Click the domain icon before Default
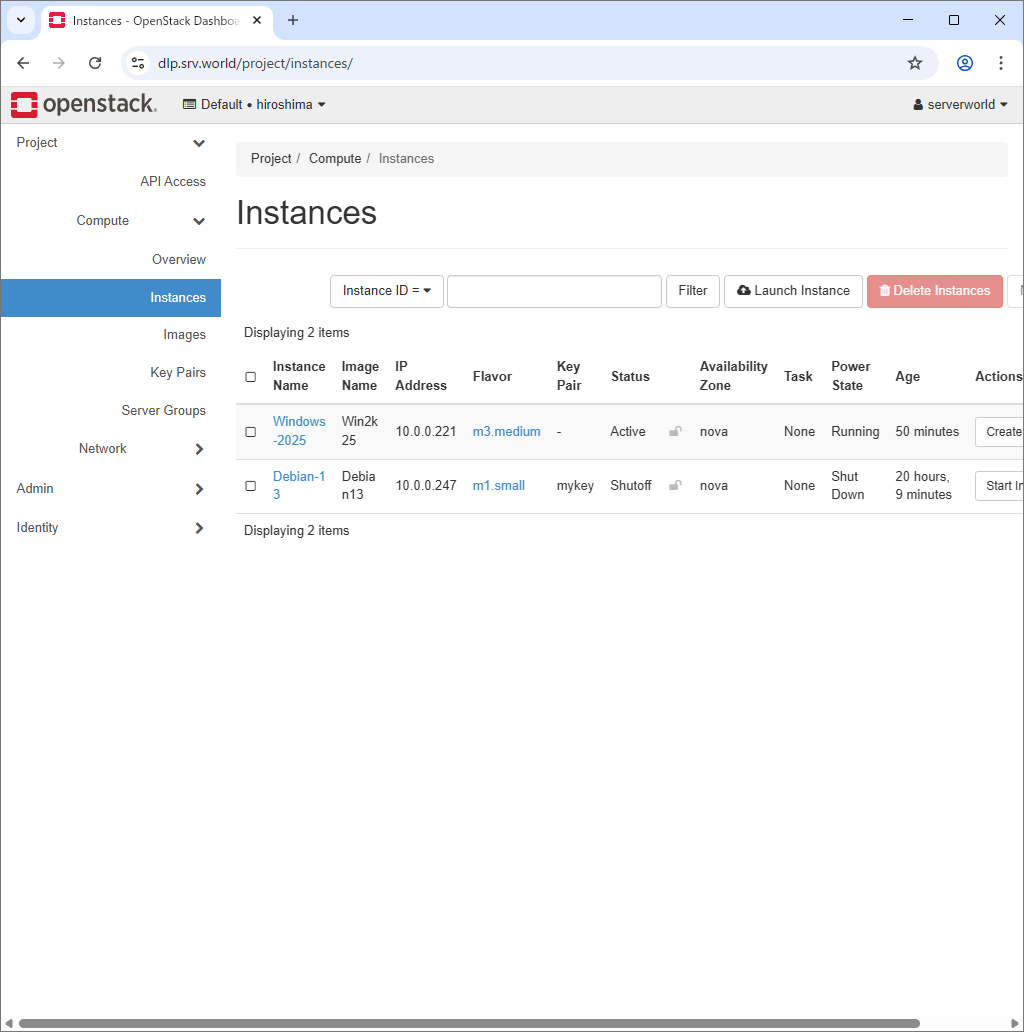The image size is (1024, 1032). (189, 104)
